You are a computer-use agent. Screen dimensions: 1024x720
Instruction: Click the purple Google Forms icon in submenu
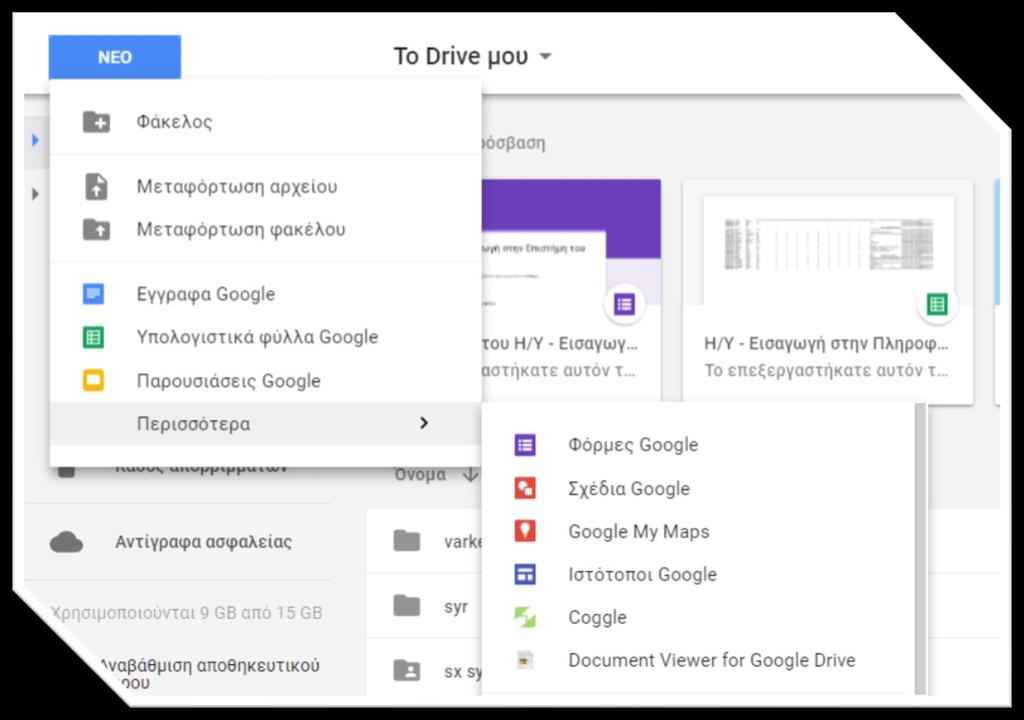coord(525,445)
